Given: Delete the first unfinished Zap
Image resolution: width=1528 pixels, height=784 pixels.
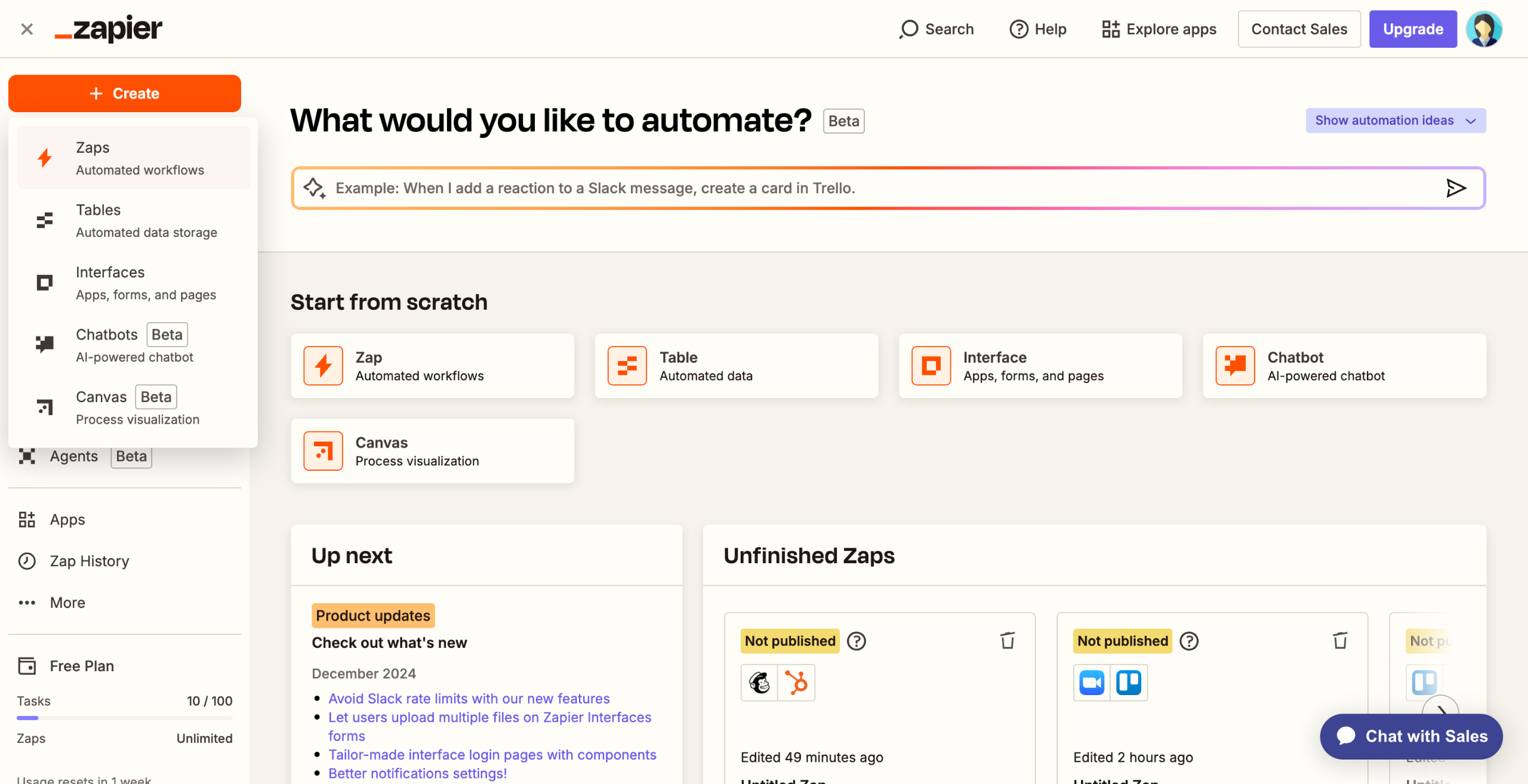Looking at the screenshot, I should [x=1008, y=640].
